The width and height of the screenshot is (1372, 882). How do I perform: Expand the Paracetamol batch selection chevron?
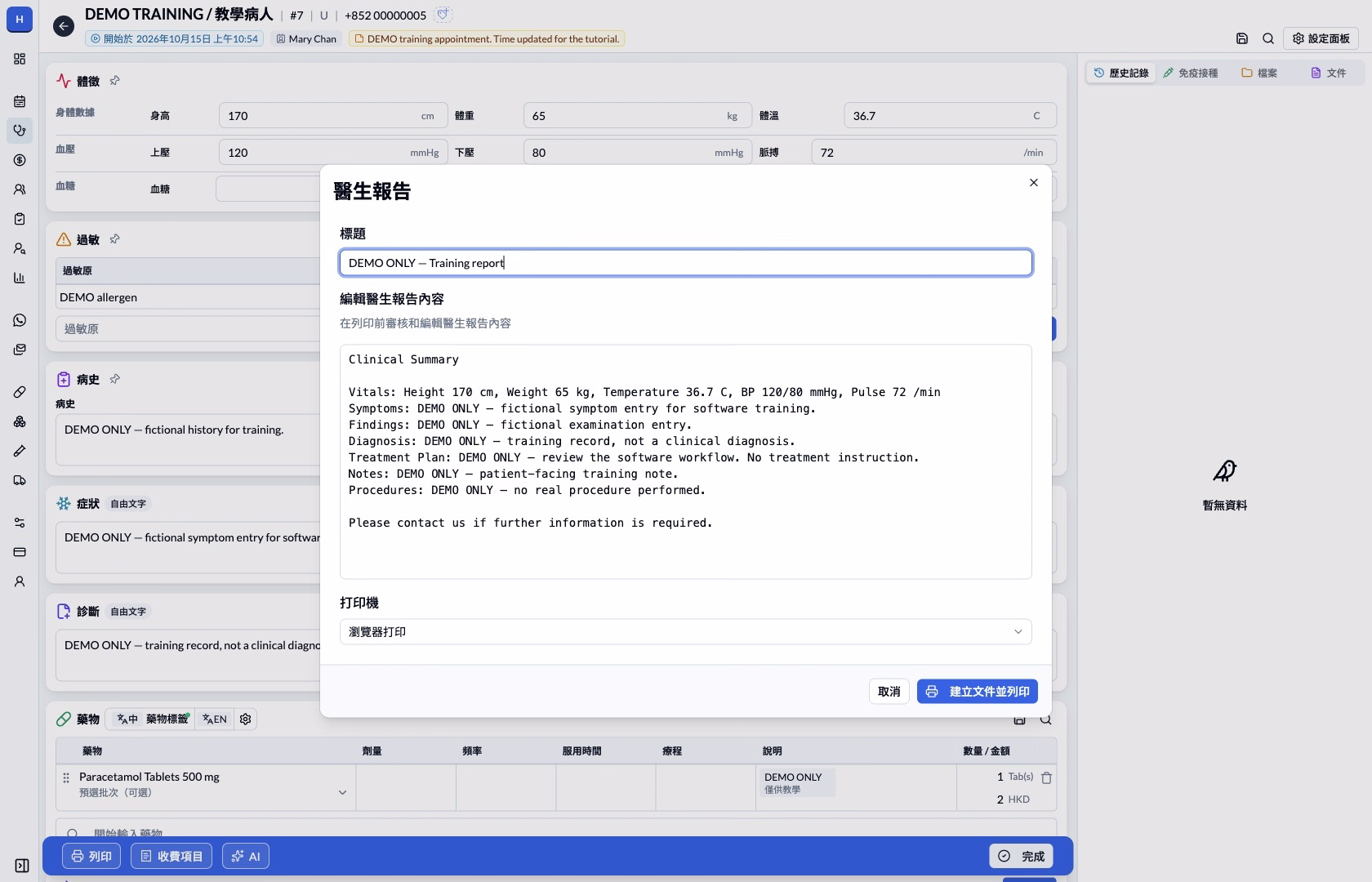click(342, 792)
